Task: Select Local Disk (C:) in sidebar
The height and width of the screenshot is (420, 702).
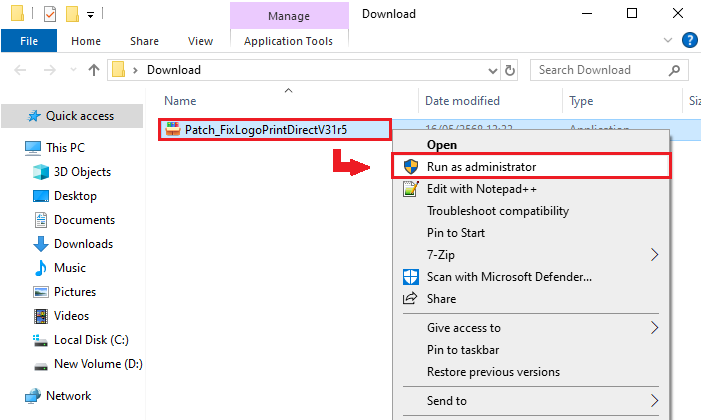Action: (x=90, y=340)
